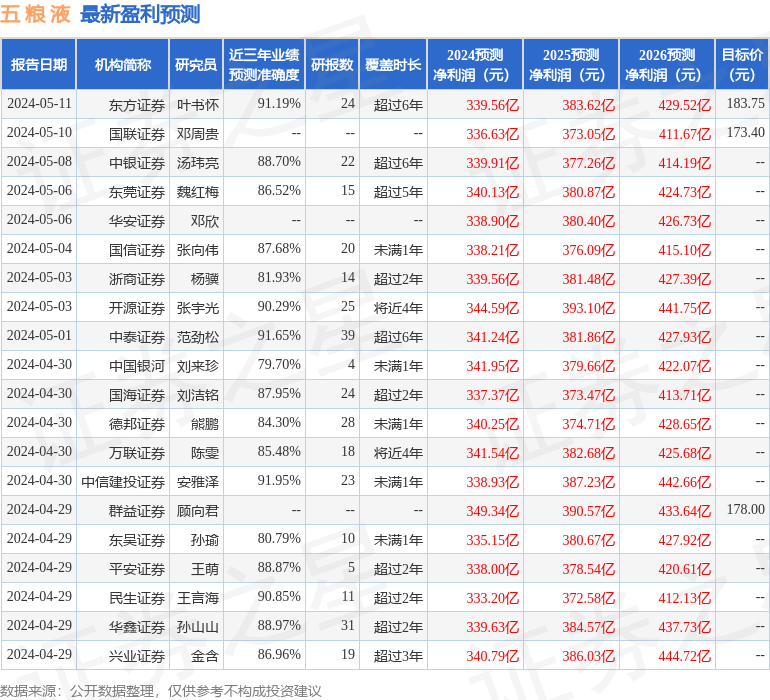Screen dimensions: 770x700
Task: Click target price 178.00
Action: pyautogui.click(x=745, y=509)
